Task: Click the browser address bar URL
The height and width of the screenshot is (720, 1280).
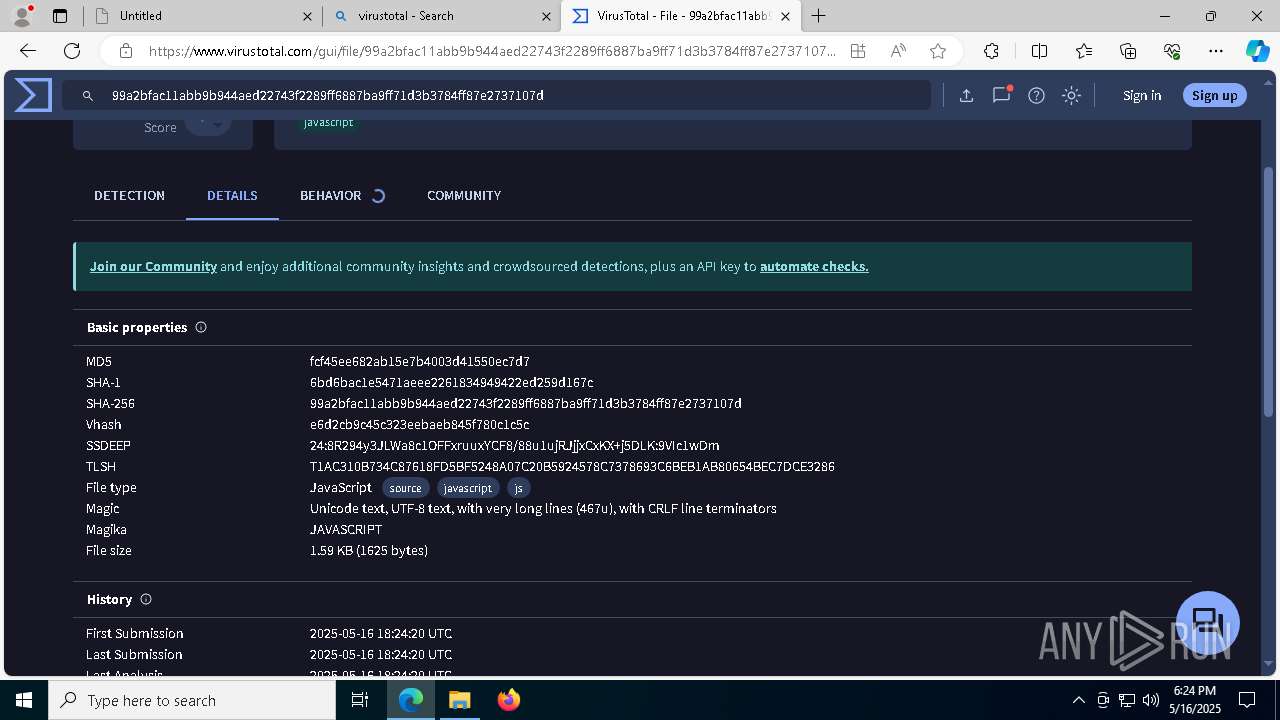Action: [x=492, y=51]
